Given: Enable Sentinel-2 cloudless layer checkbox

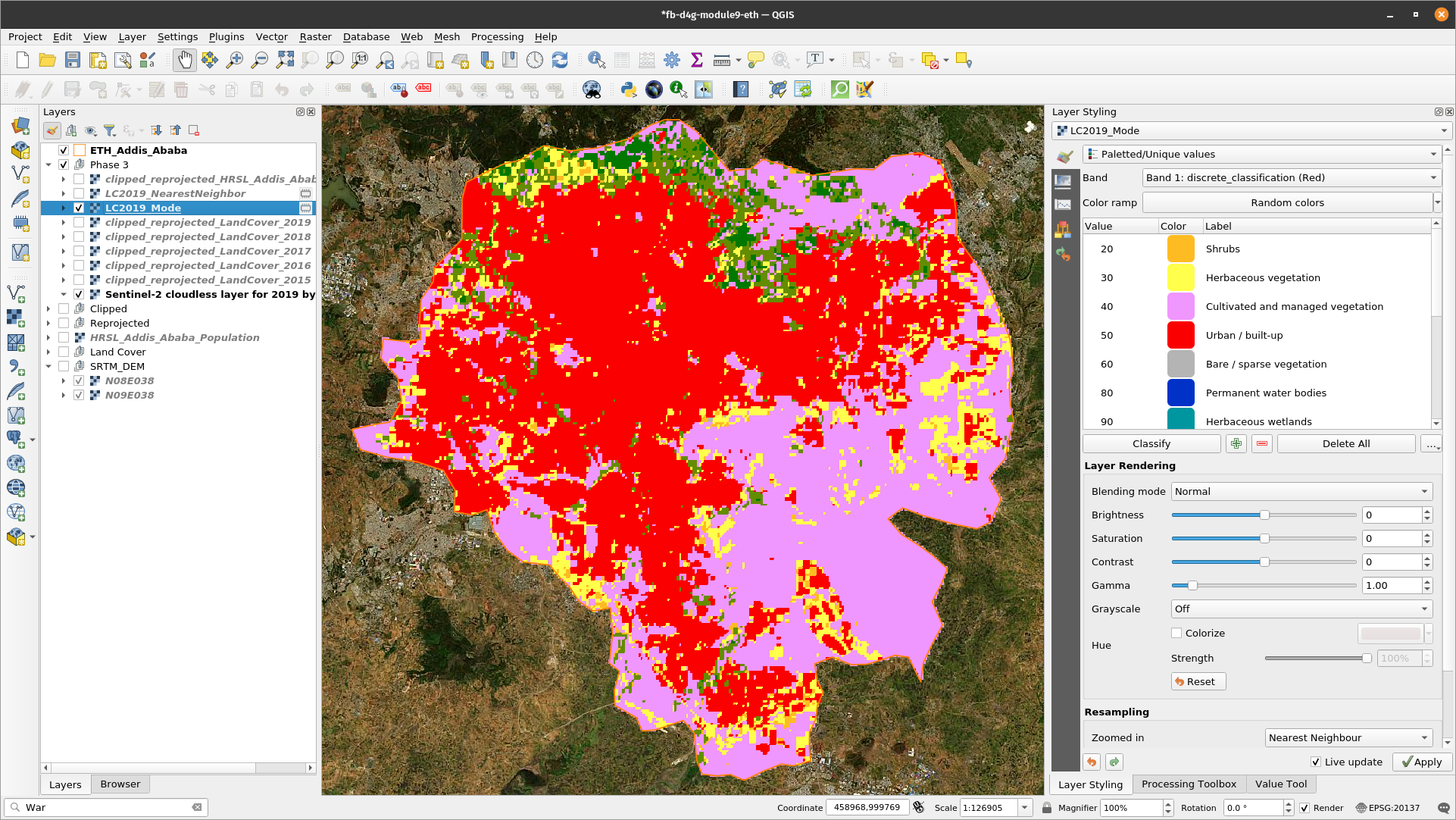Looking at the screenshot, I should 79,294.
